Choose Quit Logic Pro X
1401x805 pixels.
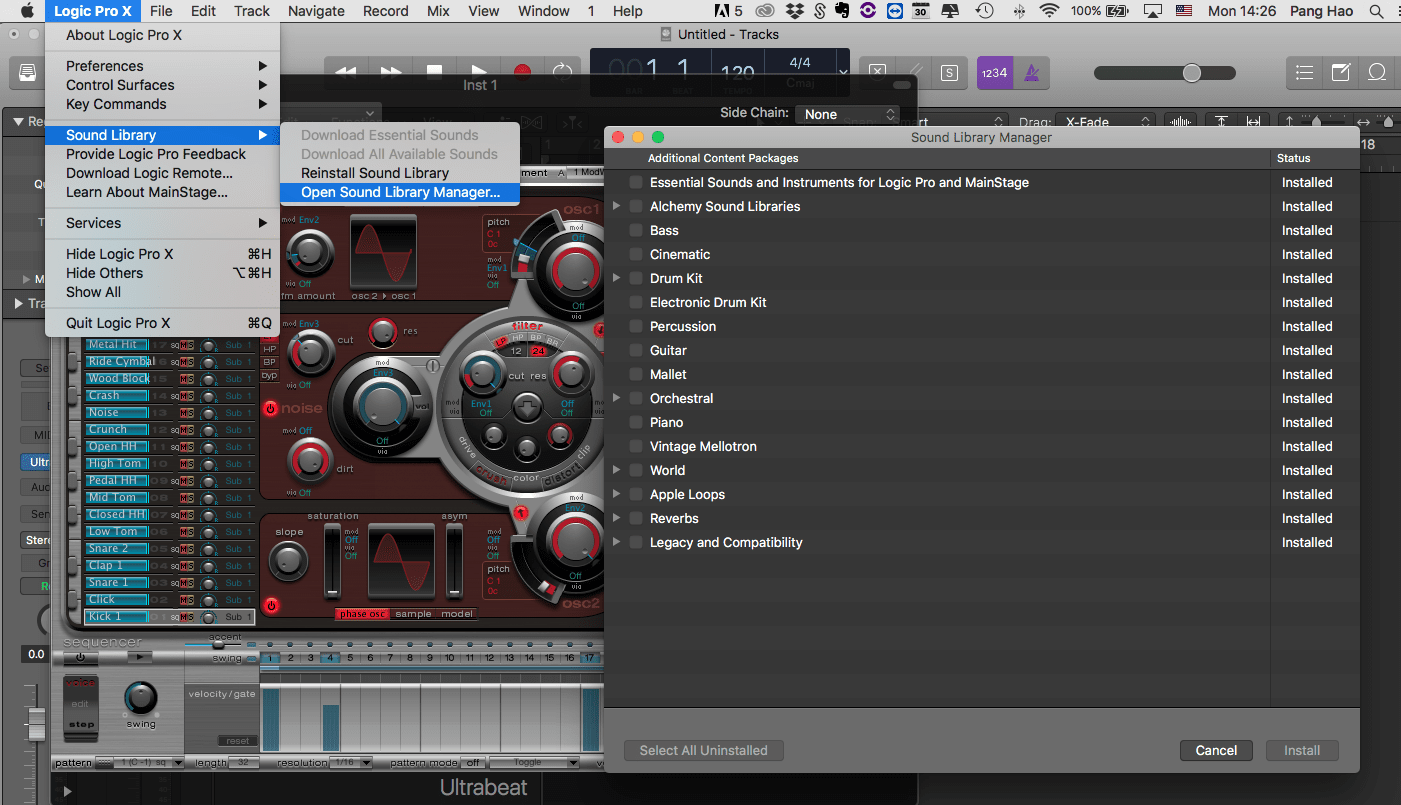click(162, 323)
